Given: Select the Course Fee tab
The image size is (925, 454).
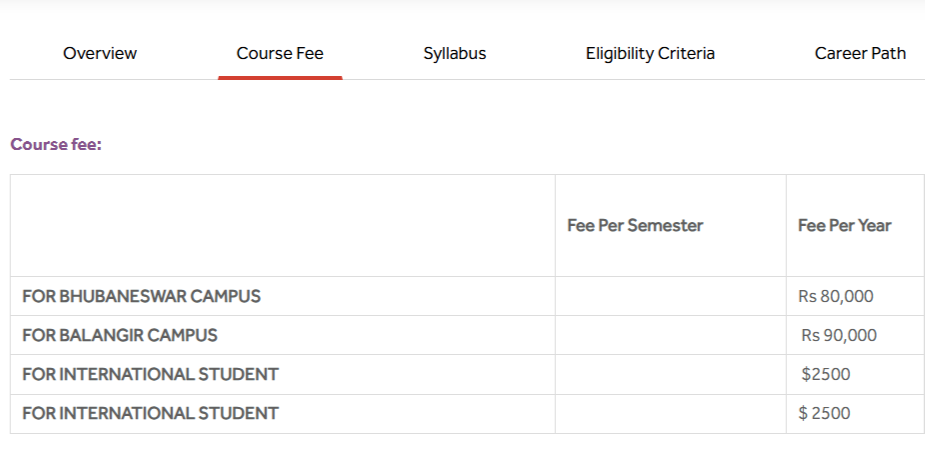Looking at the screenshot, I should coord(280,54).
